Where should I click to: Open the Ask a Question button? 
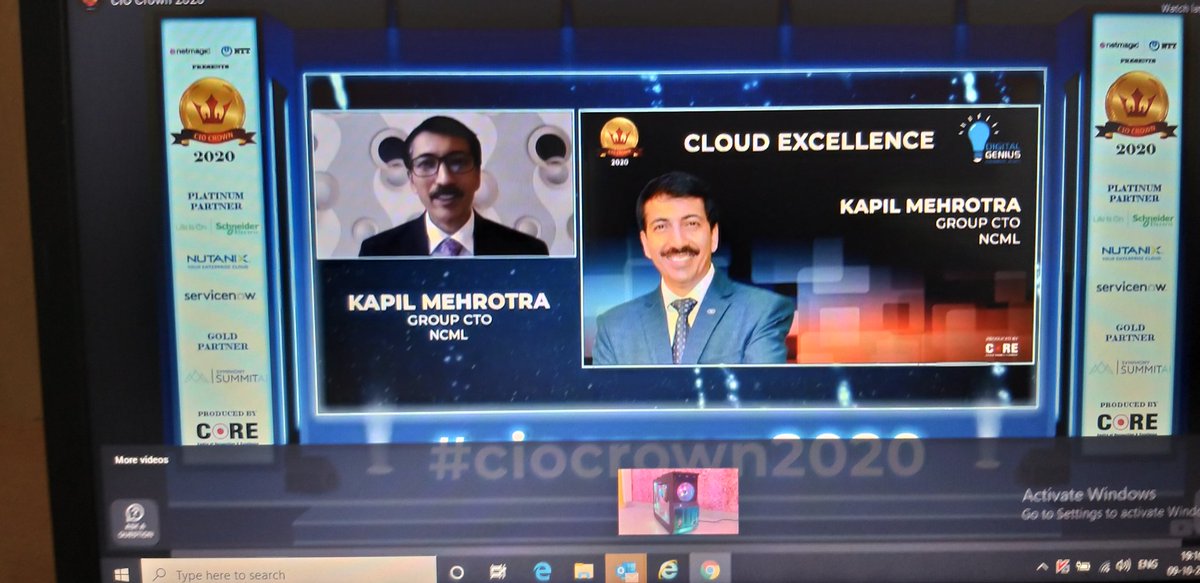135,521
